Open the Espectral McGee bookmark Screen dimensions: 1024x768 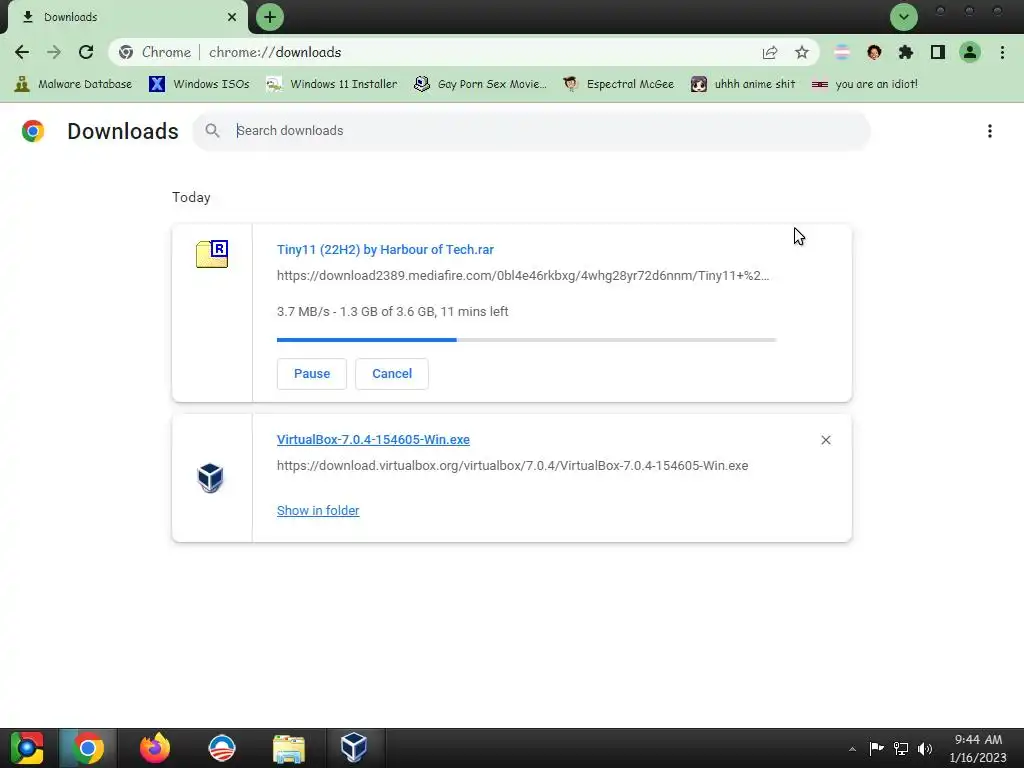tap(619, 84)
